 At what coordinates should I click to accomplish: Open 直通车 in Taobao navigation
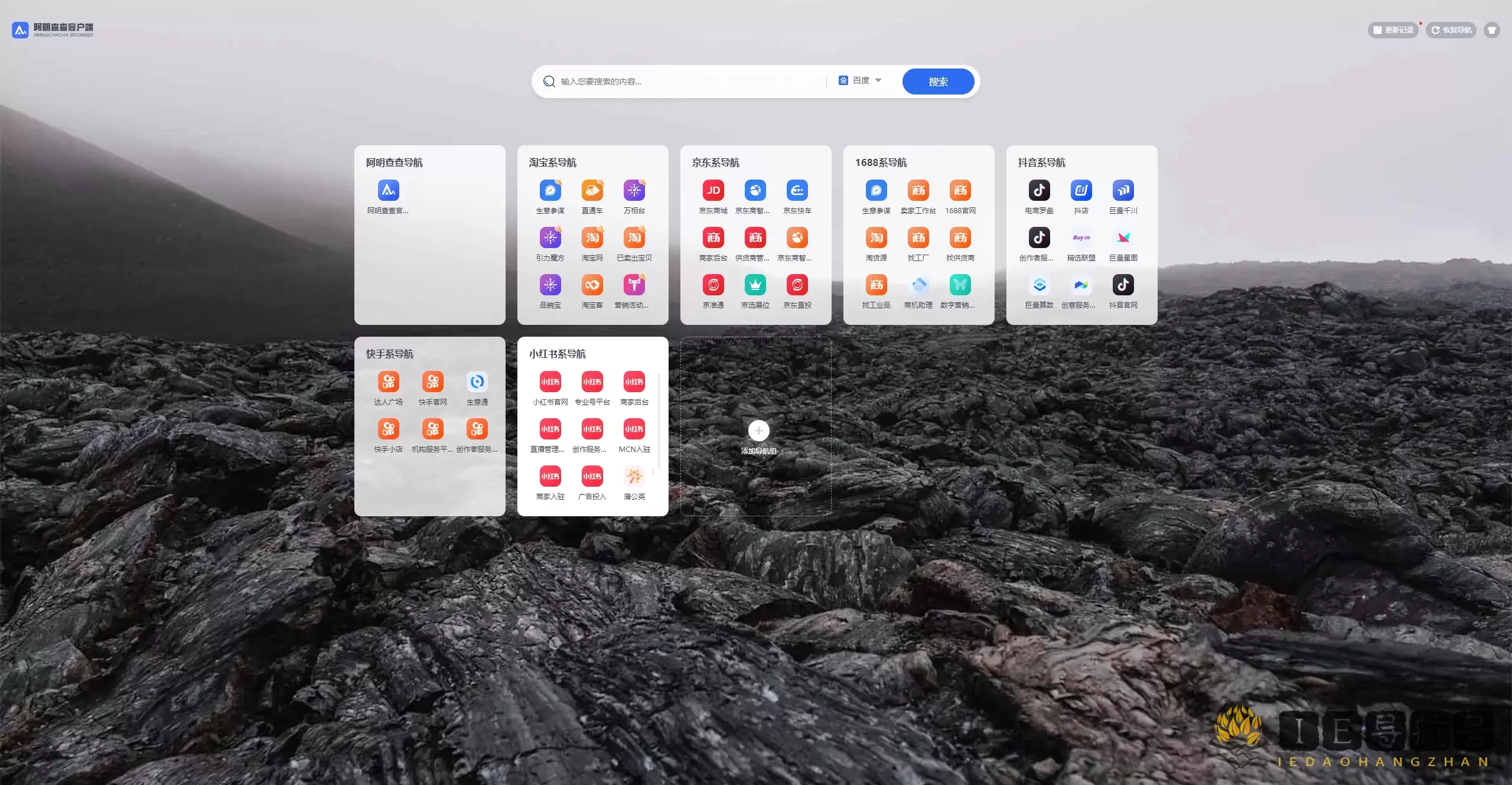[x=592, y=191]
